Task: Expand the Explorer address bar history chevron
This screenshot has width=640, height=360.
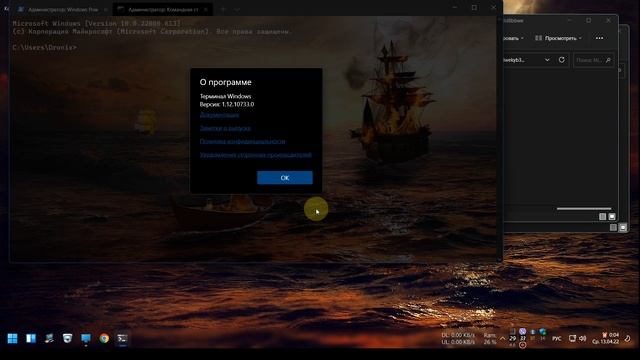Action: click(x=547, y=60)
